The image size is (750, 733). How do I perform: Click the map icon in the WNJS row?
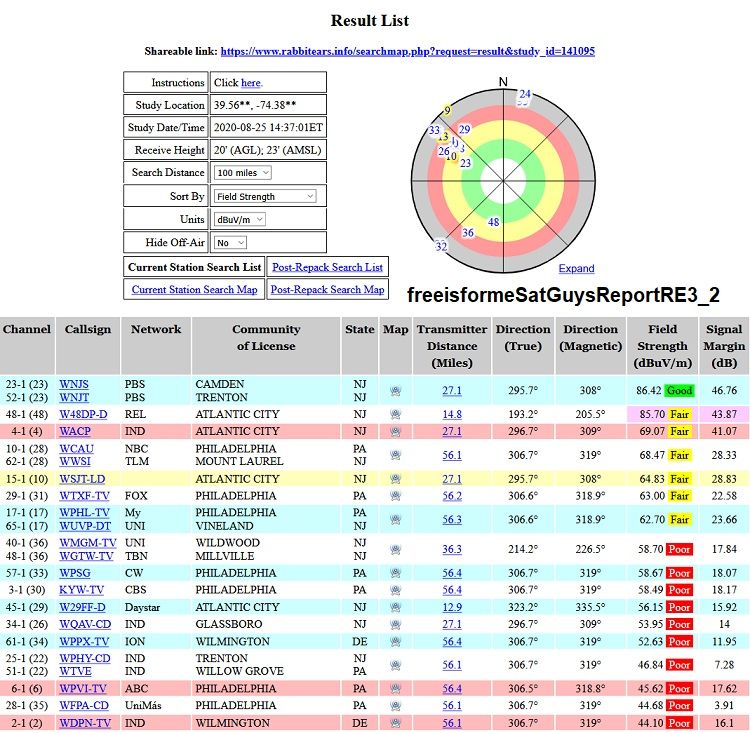[x=395, y=391]
